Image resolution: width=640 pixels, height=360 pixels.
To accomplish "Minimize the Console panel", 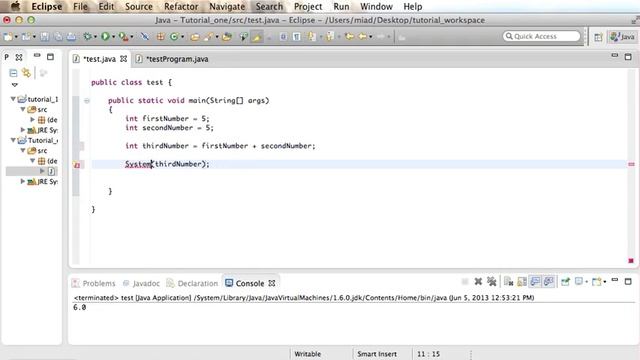I will [615, 280].
